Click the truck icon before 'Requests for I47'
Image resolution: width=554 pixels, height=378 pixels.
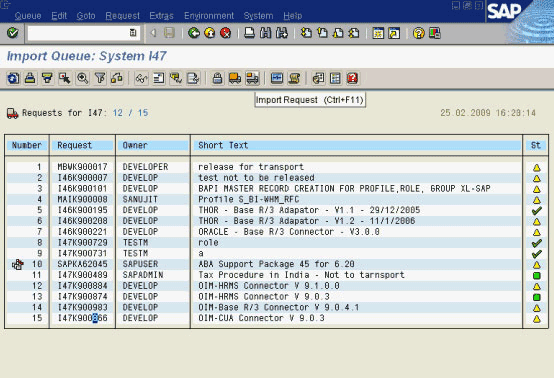12,113
